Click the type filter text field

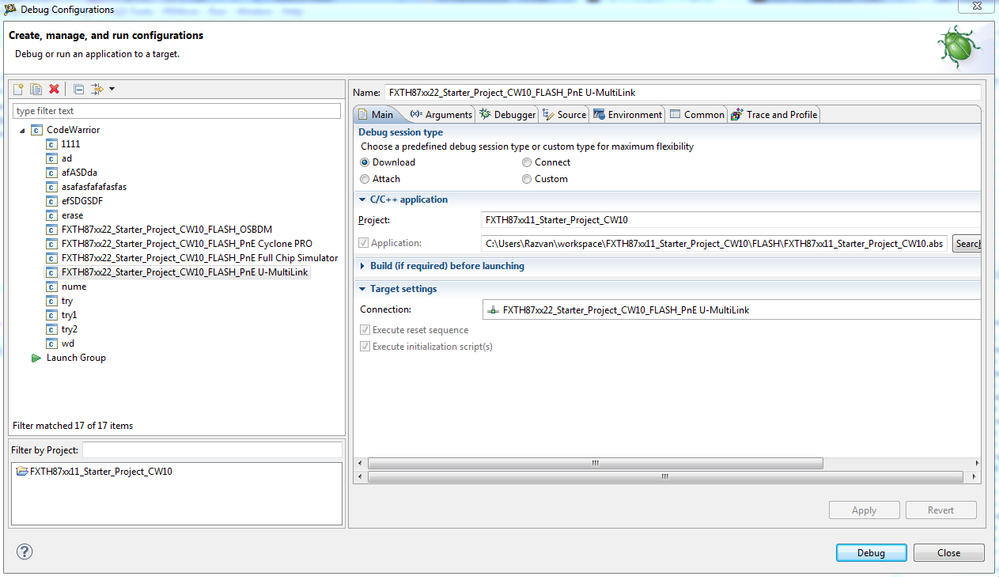(x=176, y=111)
